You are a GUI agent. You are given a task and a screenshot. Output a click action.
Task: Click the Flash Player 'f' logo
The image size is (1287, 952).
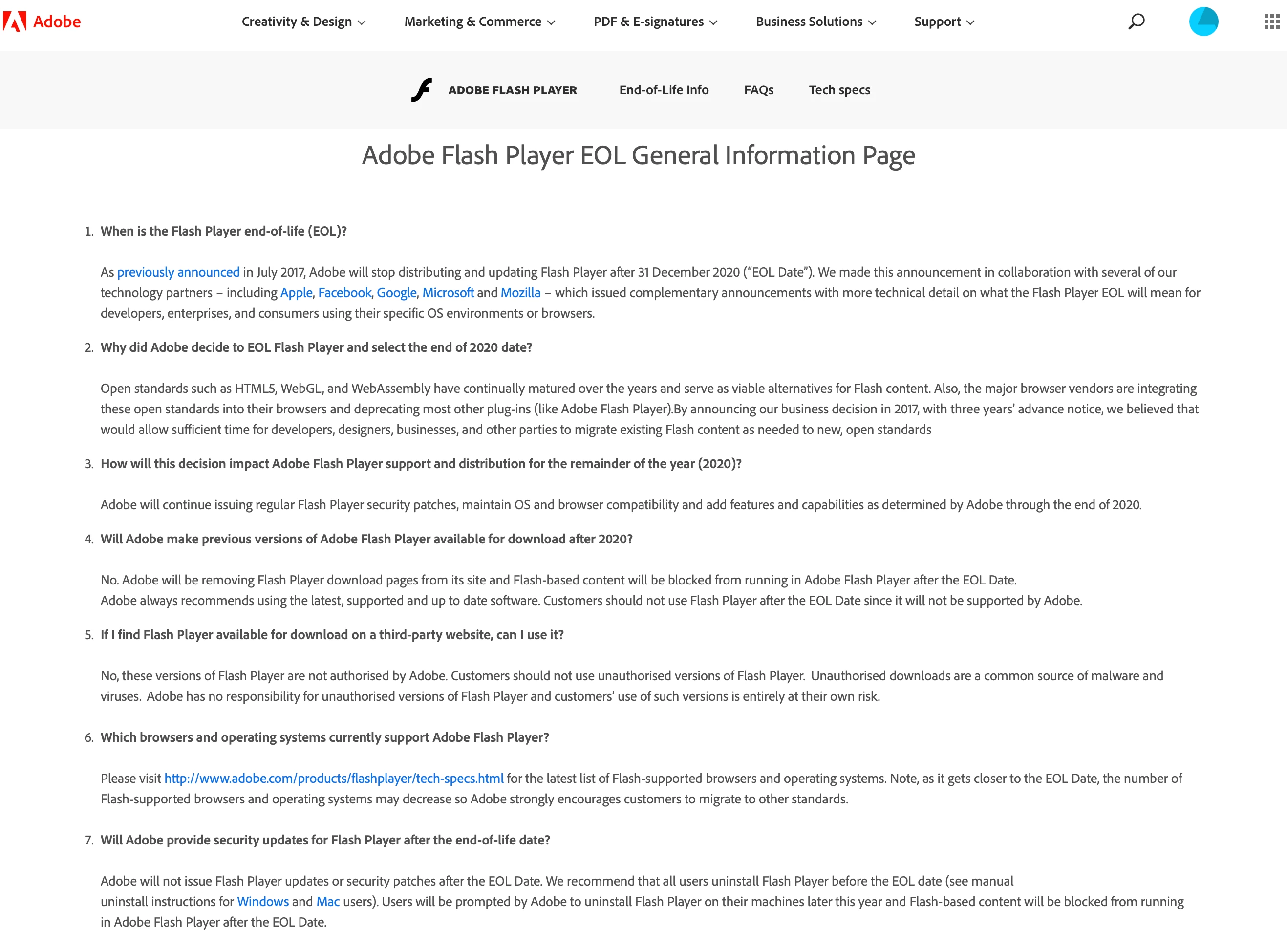click(x=422, y=90)
